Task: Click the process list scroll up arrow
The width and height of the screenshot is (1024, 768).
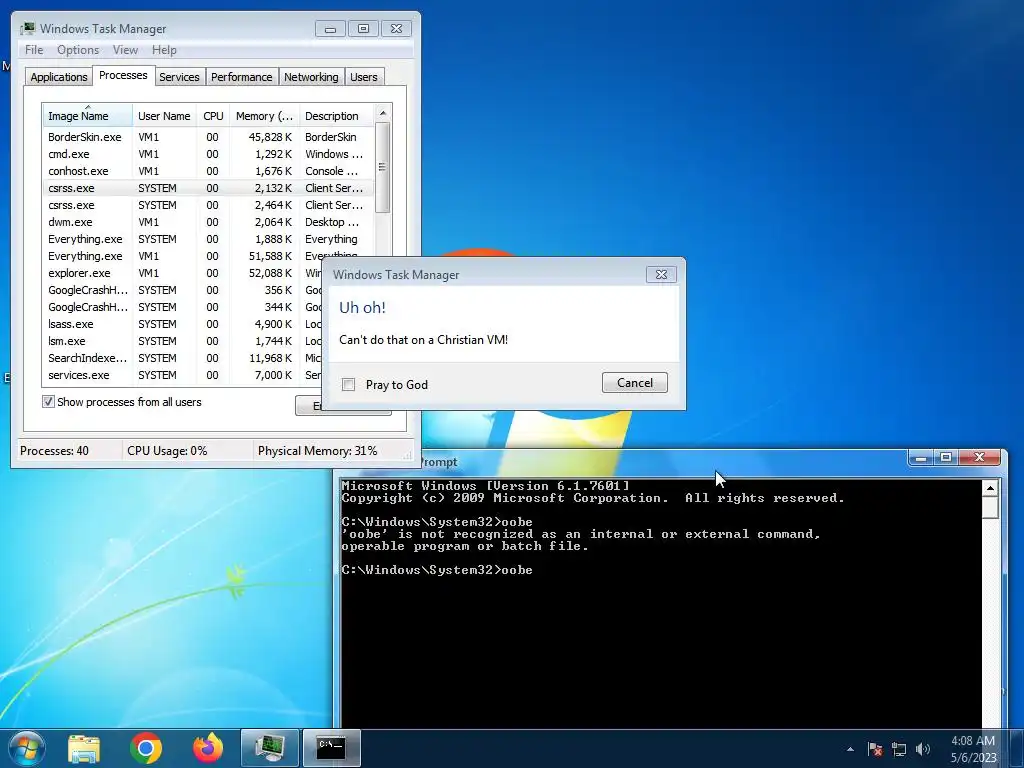Action: (383, 114)
